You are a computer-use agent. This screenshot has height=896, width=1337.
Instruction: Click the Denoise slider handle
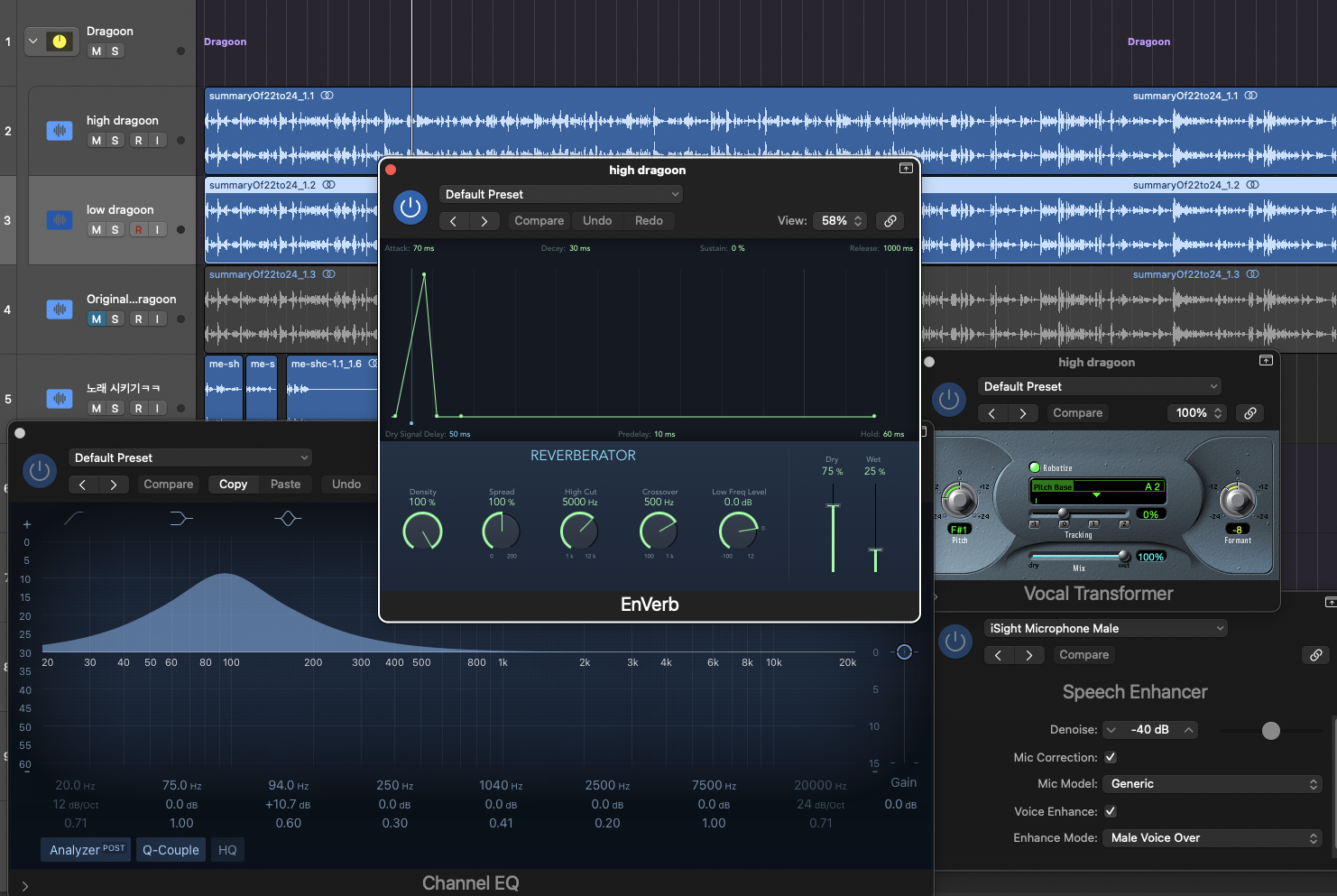[x=1270, y=731]
